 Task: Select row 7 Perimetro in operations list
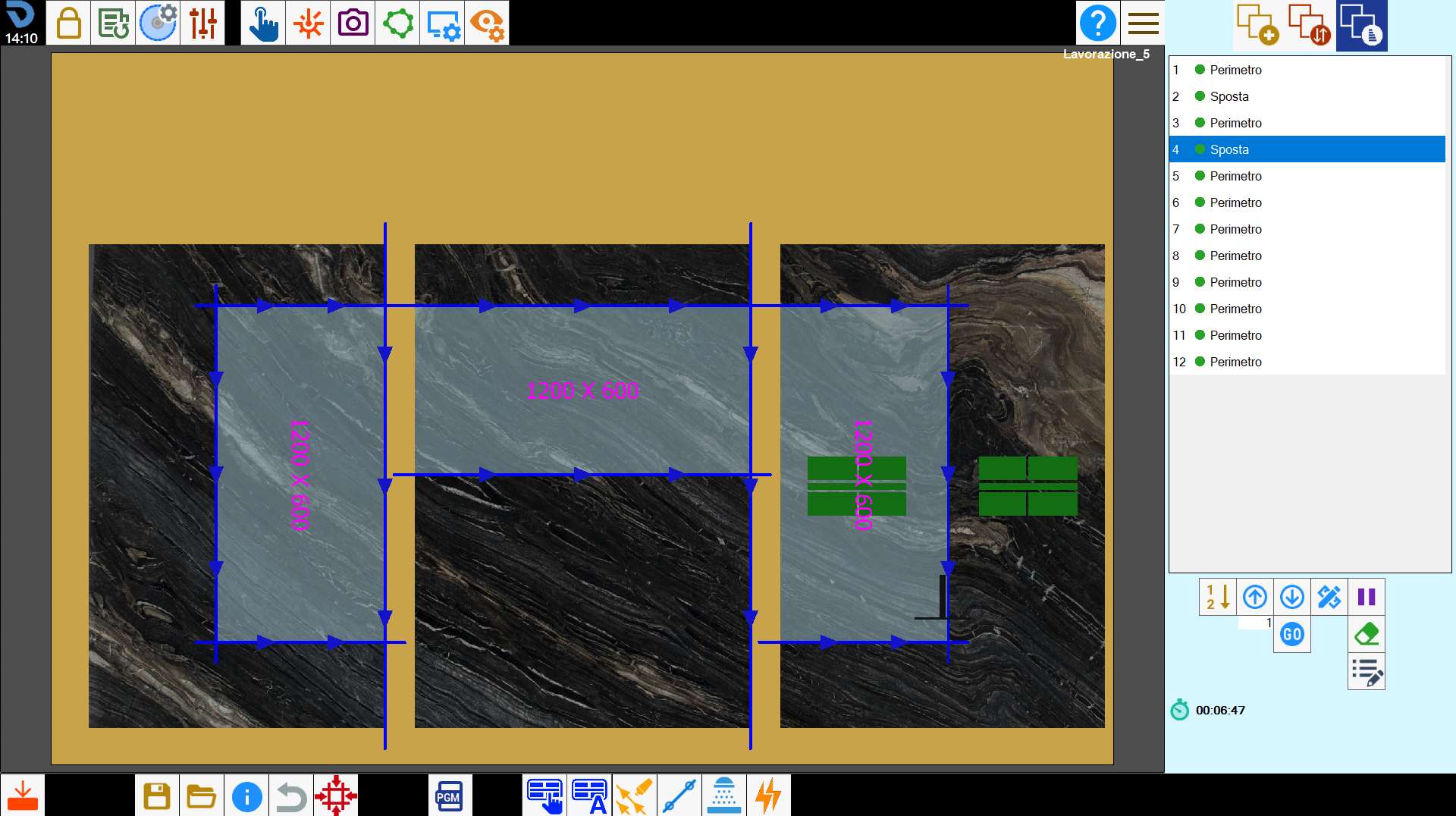pos(1307,229)
